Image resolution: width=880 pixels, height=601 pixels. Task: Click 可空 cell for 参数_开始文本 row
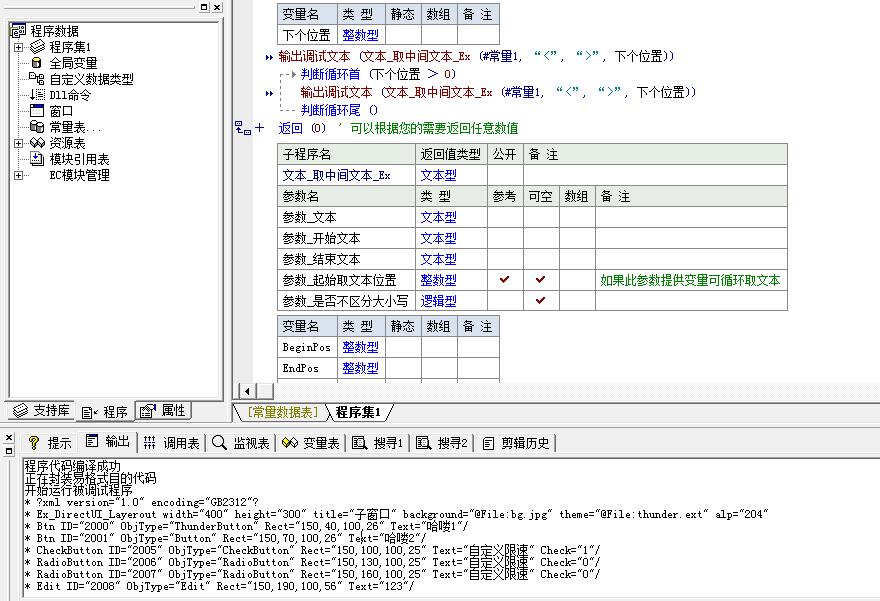[x=541, y=238]
